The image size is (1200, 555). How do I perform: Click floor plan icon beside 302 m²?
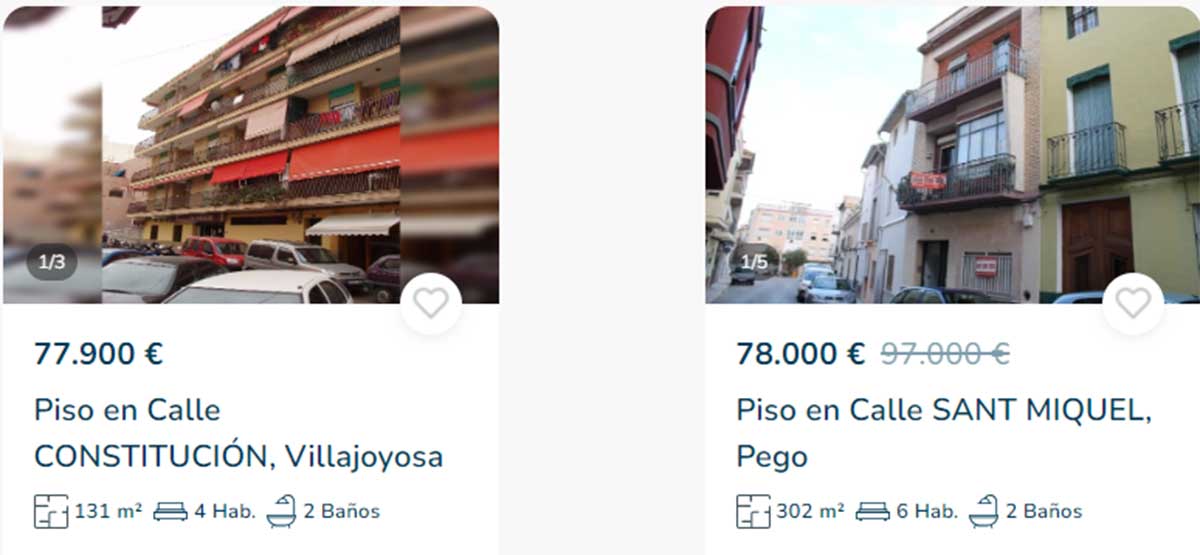[x=753, y=511]
